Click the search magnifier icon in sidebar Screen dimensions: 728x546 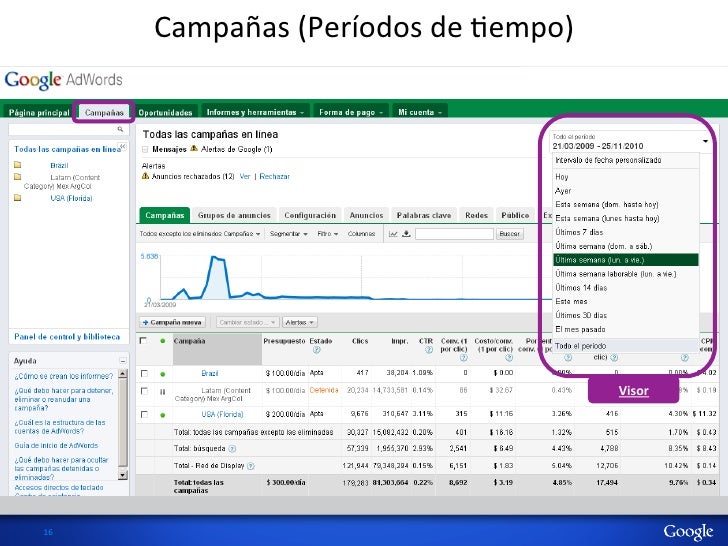120,130
